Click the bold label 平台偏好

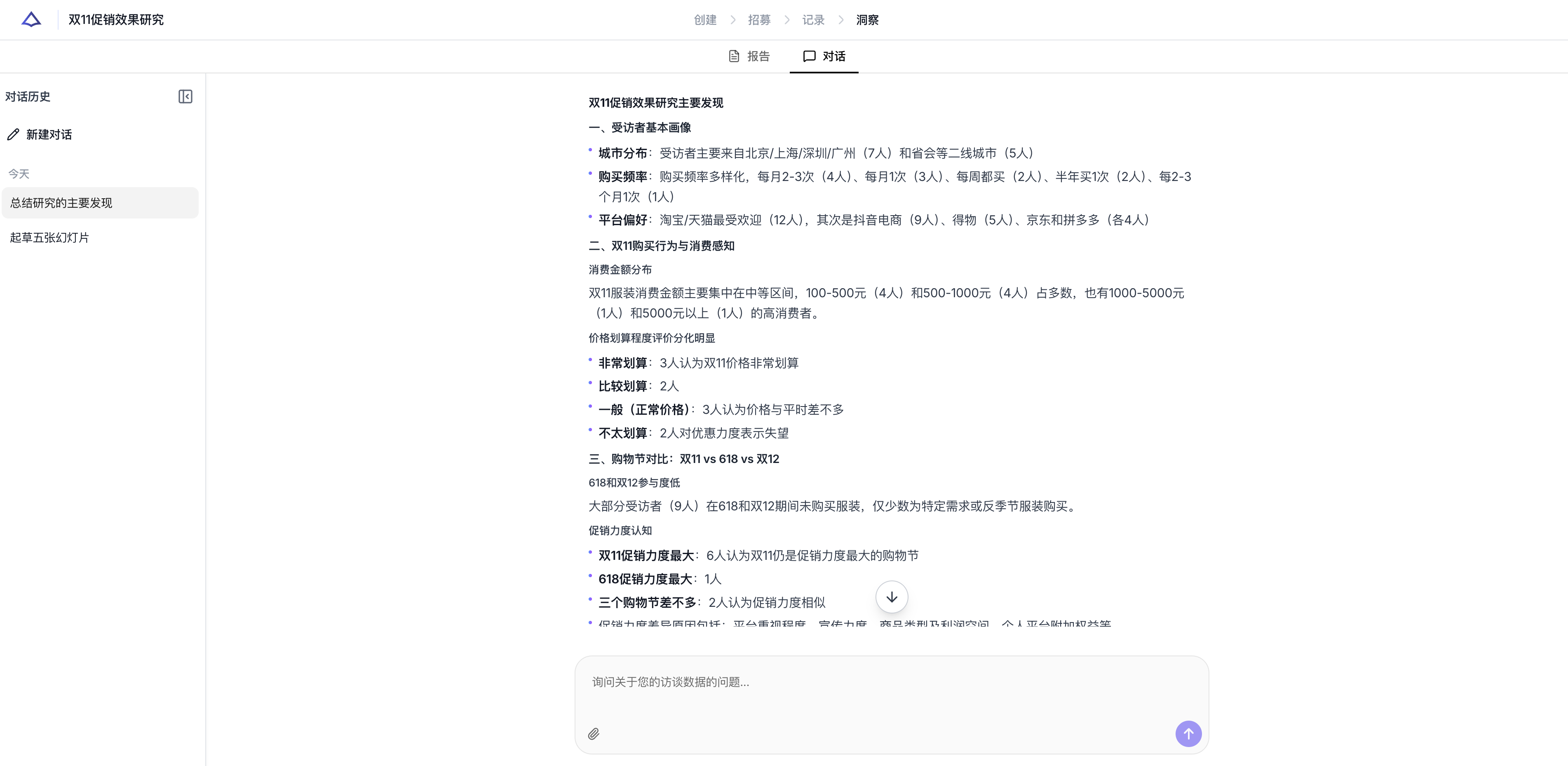623,220
